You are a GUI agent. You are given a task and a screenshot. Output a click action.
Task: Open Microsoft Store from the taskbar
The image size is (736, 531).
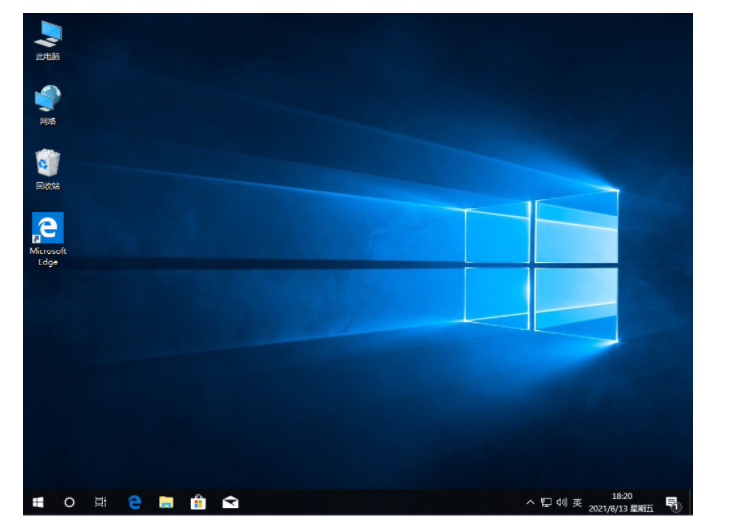click(198, 502)
